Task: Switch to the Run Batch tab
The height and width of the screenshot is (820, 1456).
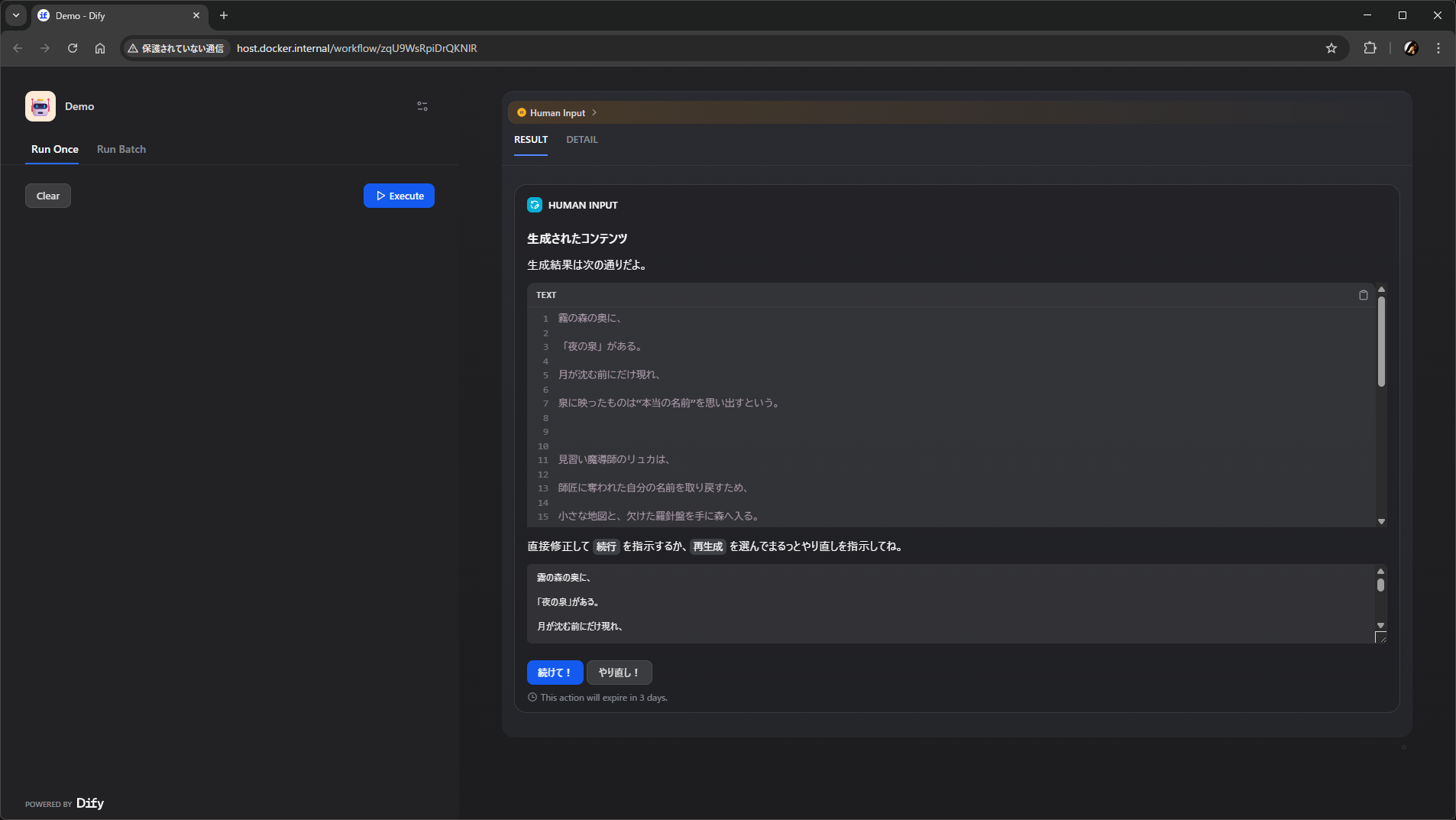Action: click(x=121, y=149)
